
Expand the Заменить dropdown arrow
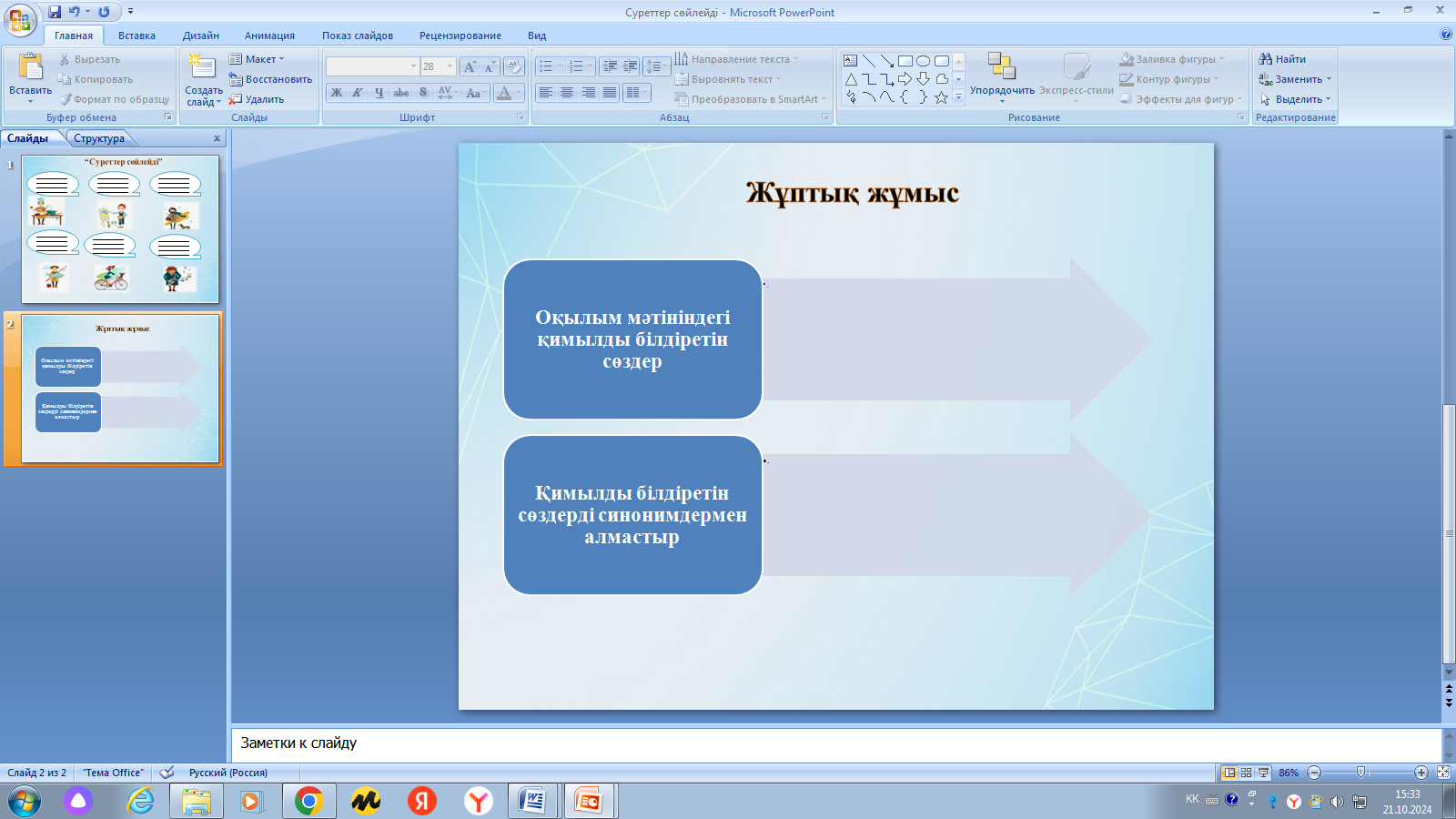[1329, 79]
